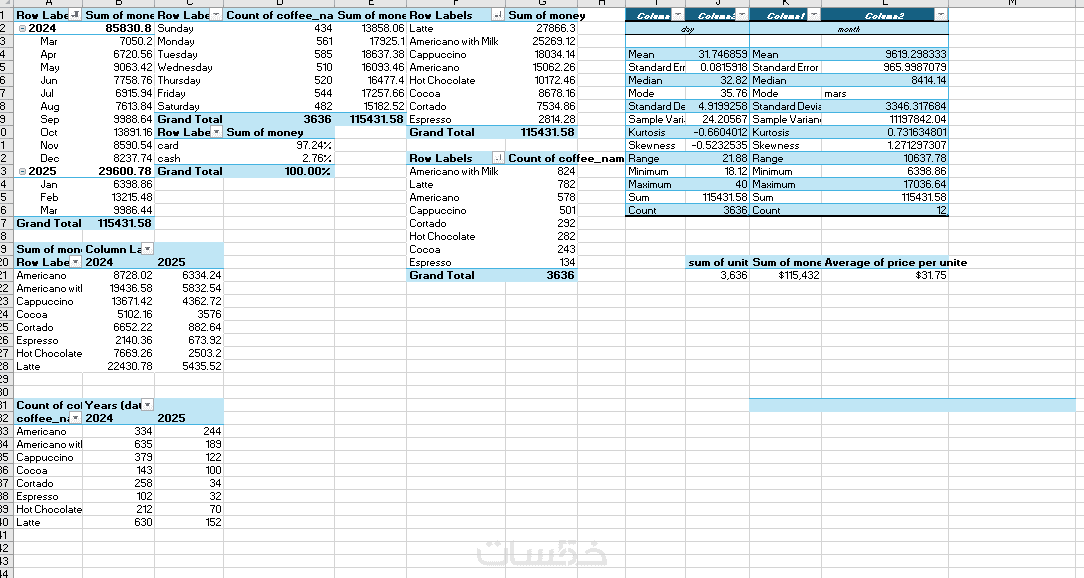Click Espresso money sum 2814.28

click(541, 119)
